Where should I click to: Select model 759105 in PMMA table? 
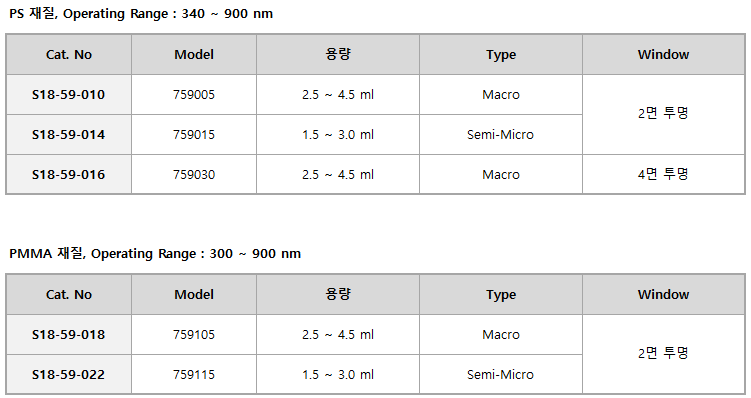[194, 334]
